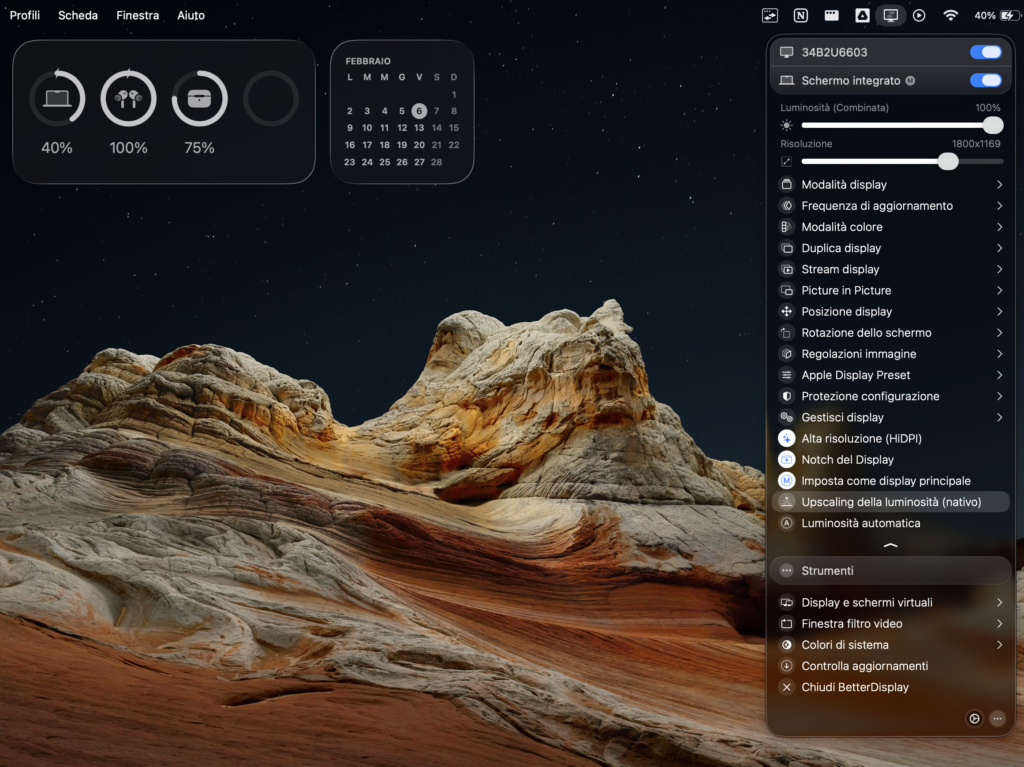Open the Finestra menu
The height and width of the screenshot is (767, 1024).
coord(137,15)
